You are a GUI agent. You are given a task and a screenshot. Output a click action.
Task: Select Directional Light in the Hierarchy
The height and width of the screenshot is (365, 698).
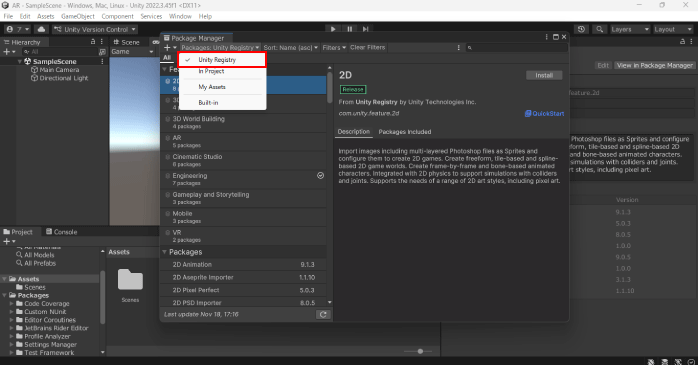59,78
